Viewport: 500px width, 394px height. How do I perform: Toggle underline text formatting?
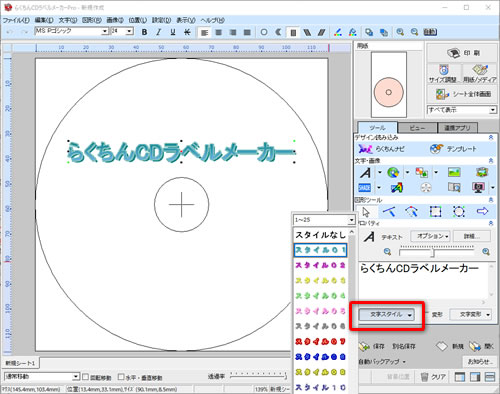pos(173,32)
